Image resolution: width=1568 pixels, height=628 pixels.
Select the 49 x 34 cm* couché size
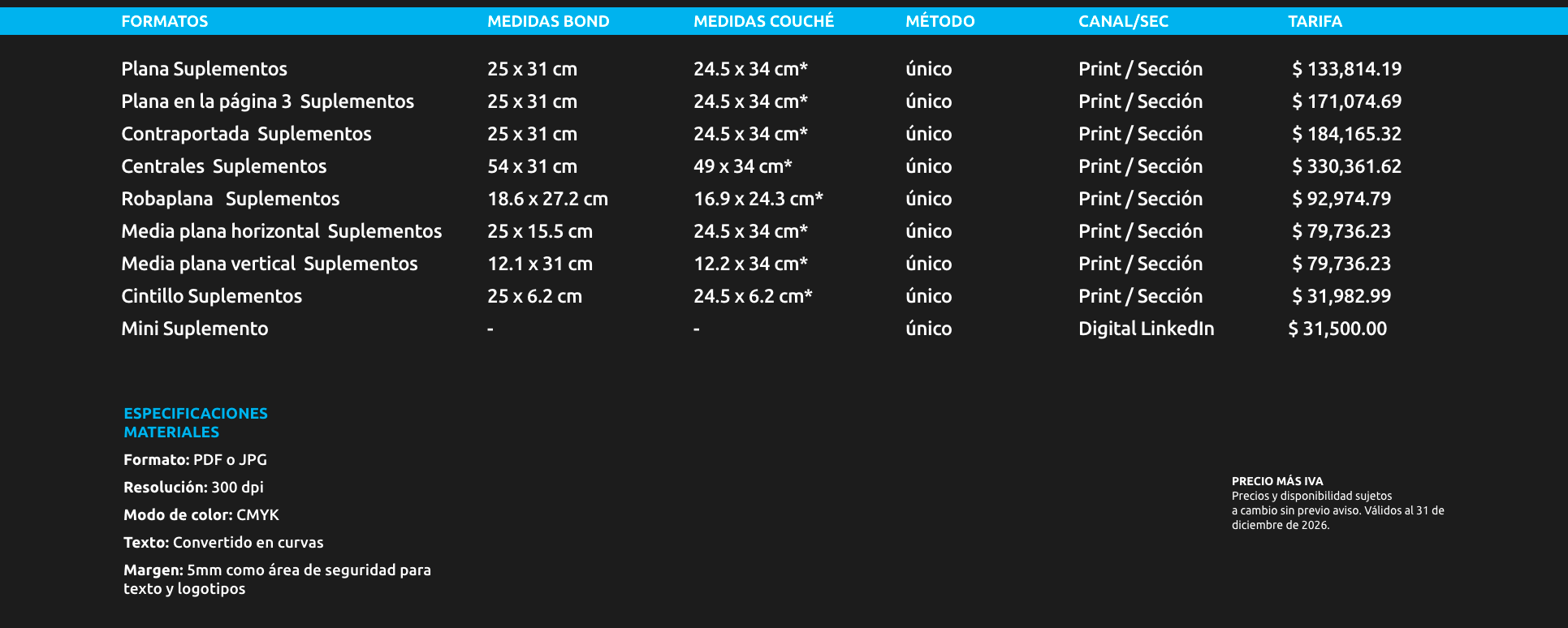(x=742, y=166)
